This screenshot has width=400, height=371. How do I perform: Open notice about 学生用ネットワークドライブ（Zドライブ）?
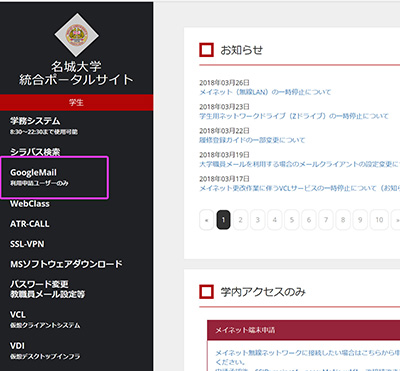(x=294, y=116)
